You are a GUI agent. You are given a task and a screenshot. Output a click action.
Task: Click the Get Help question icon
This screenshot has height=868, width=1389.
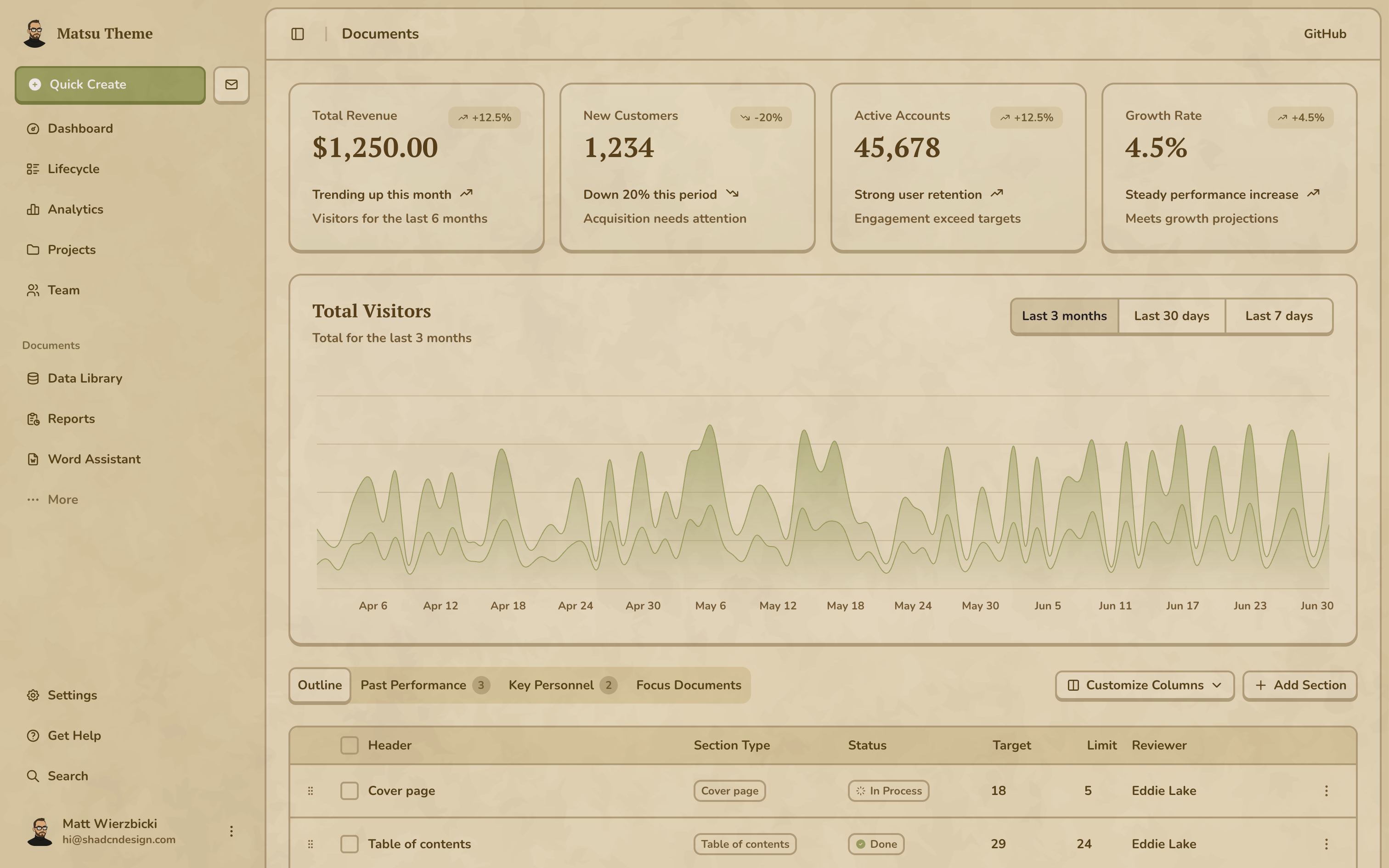[33, 735]
